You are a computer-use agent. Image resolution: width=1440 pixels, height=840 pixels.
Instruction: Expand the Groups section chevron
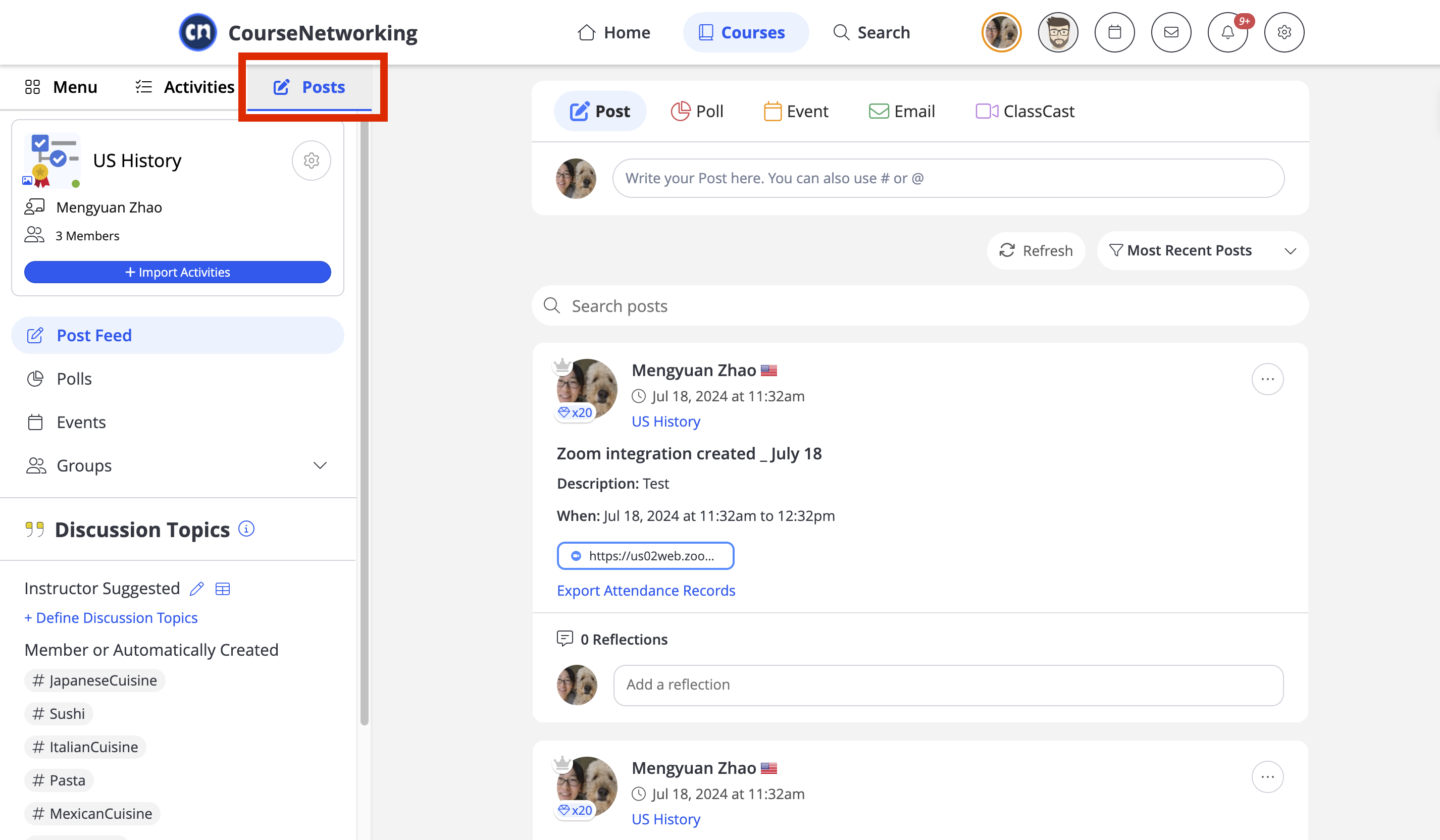click(x=320, y=466)
